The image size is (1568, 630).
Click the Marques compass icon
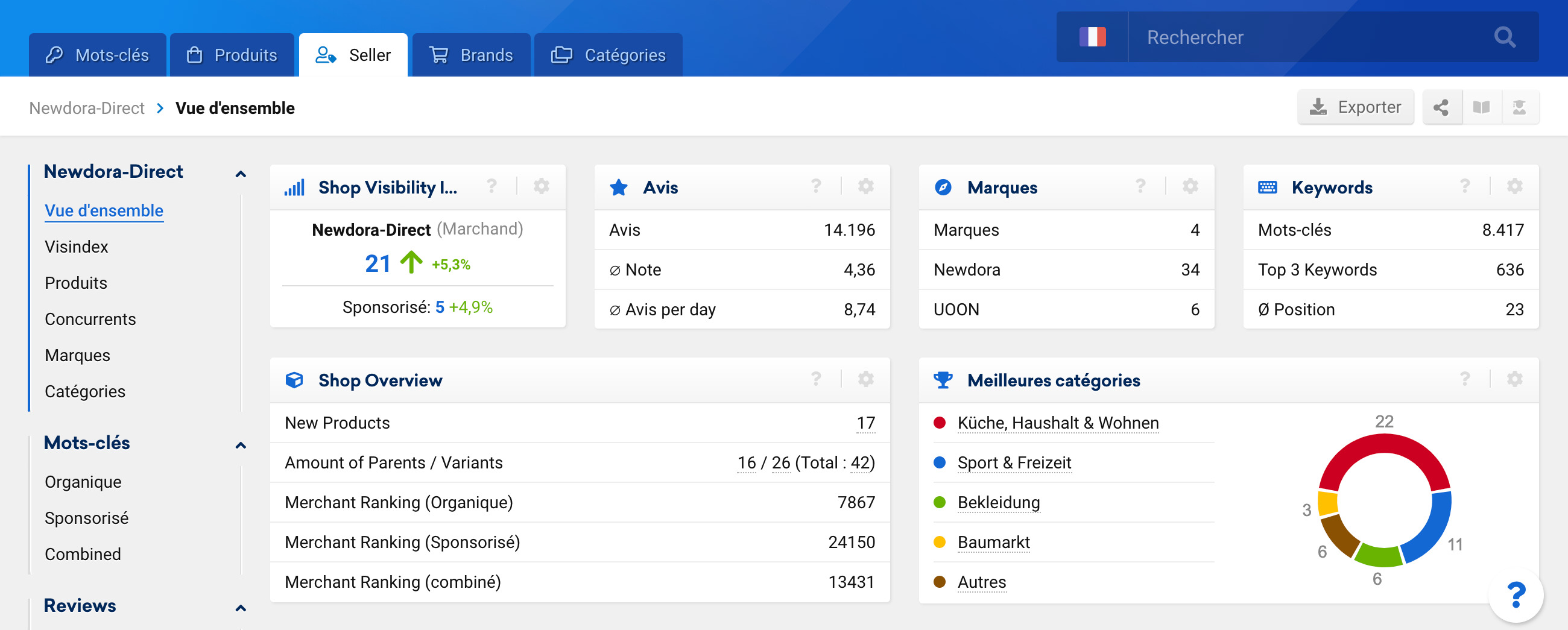click(x=943, y=187)
